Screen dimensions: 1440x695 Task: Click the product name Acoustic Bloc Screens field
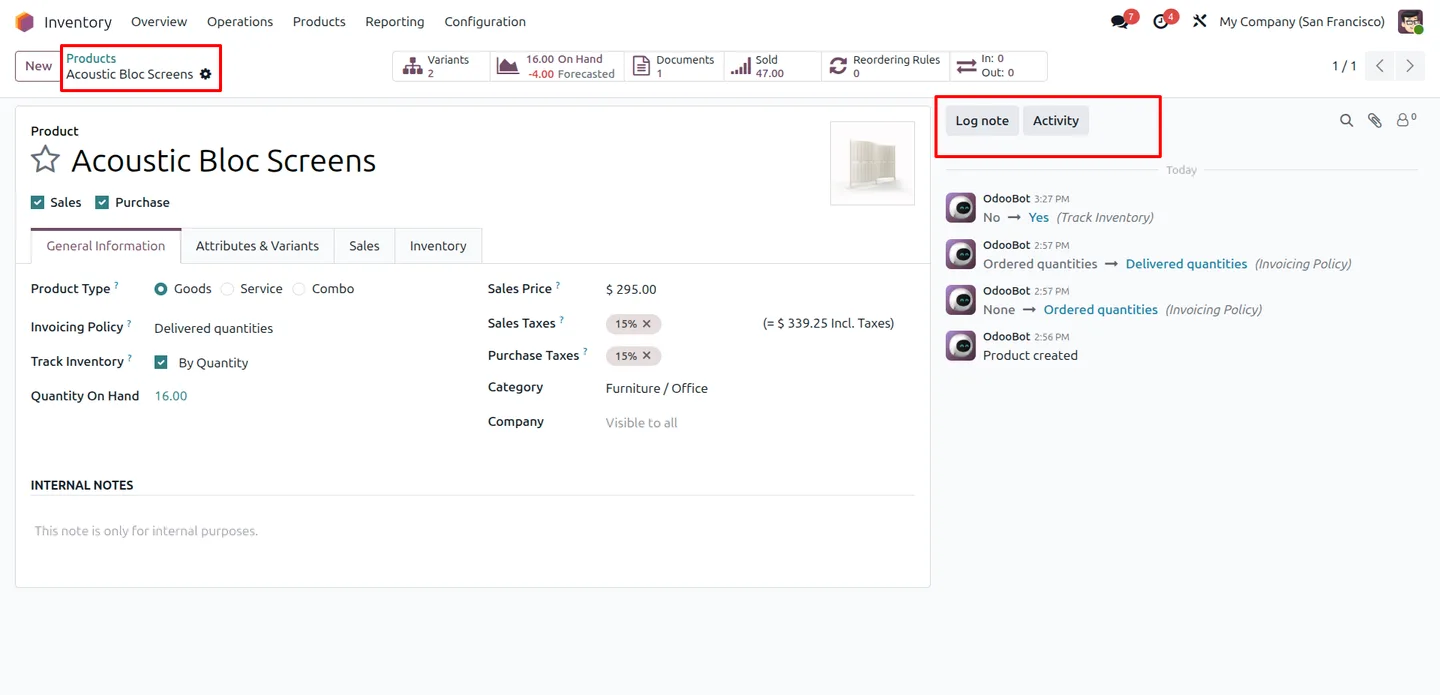click(x=224, y=160)
